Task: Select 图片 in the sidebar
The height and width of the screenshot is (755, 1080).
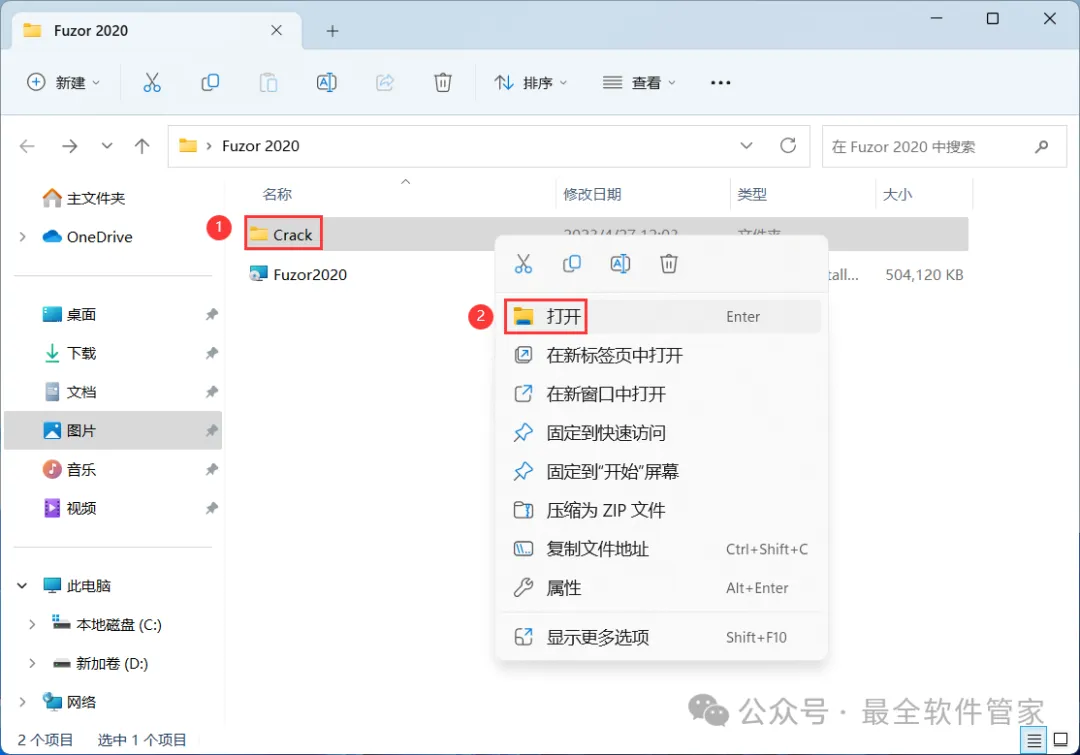Action: pos(113,431)
